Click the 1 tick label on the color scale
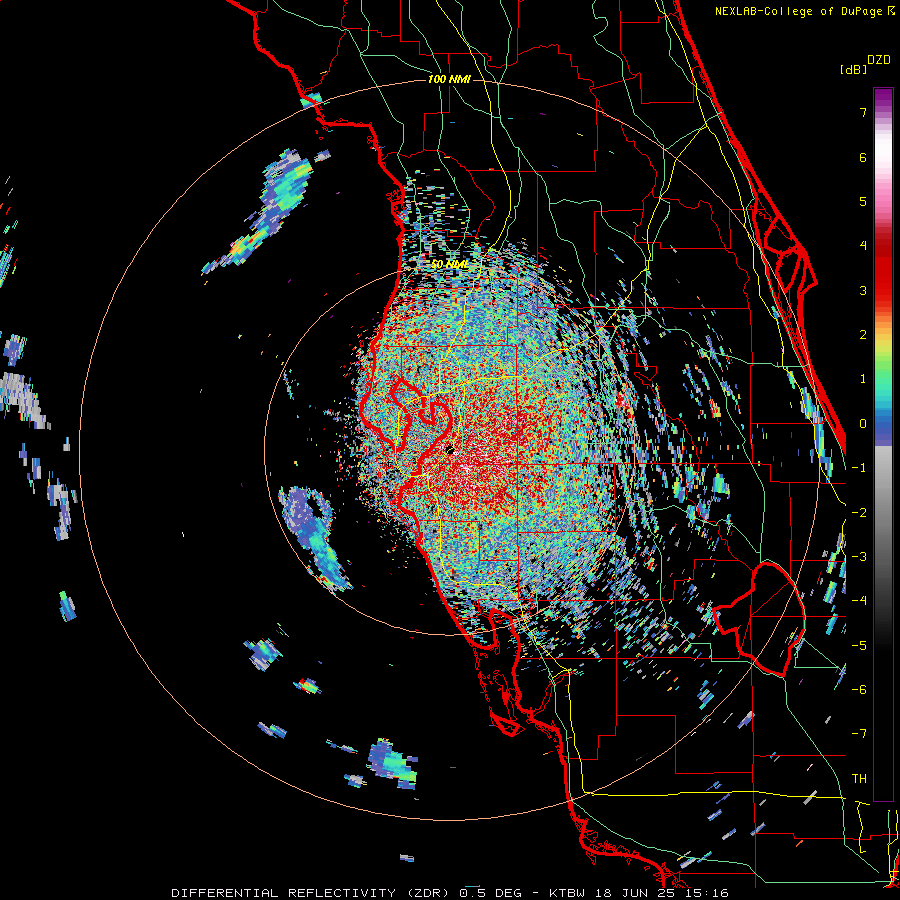This screenshot has width=900, height=900. [863, 379]
